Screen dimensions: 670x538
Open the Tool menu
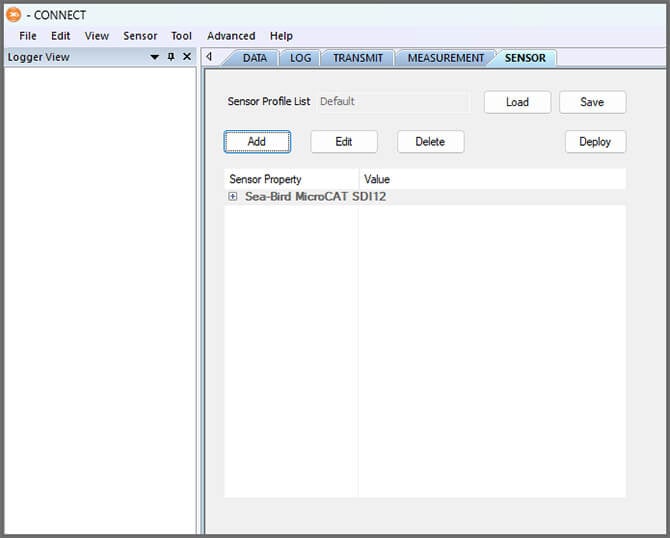point(181,36)
